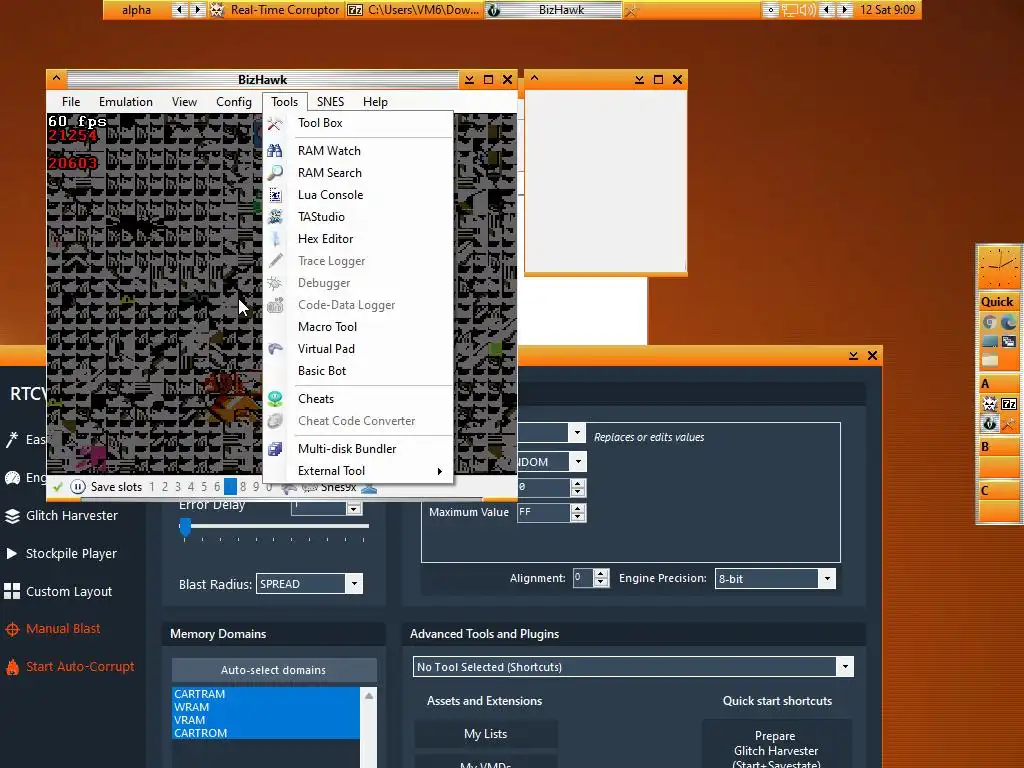Open the Config menu
1024x768 pixels.
coord(234,102)
